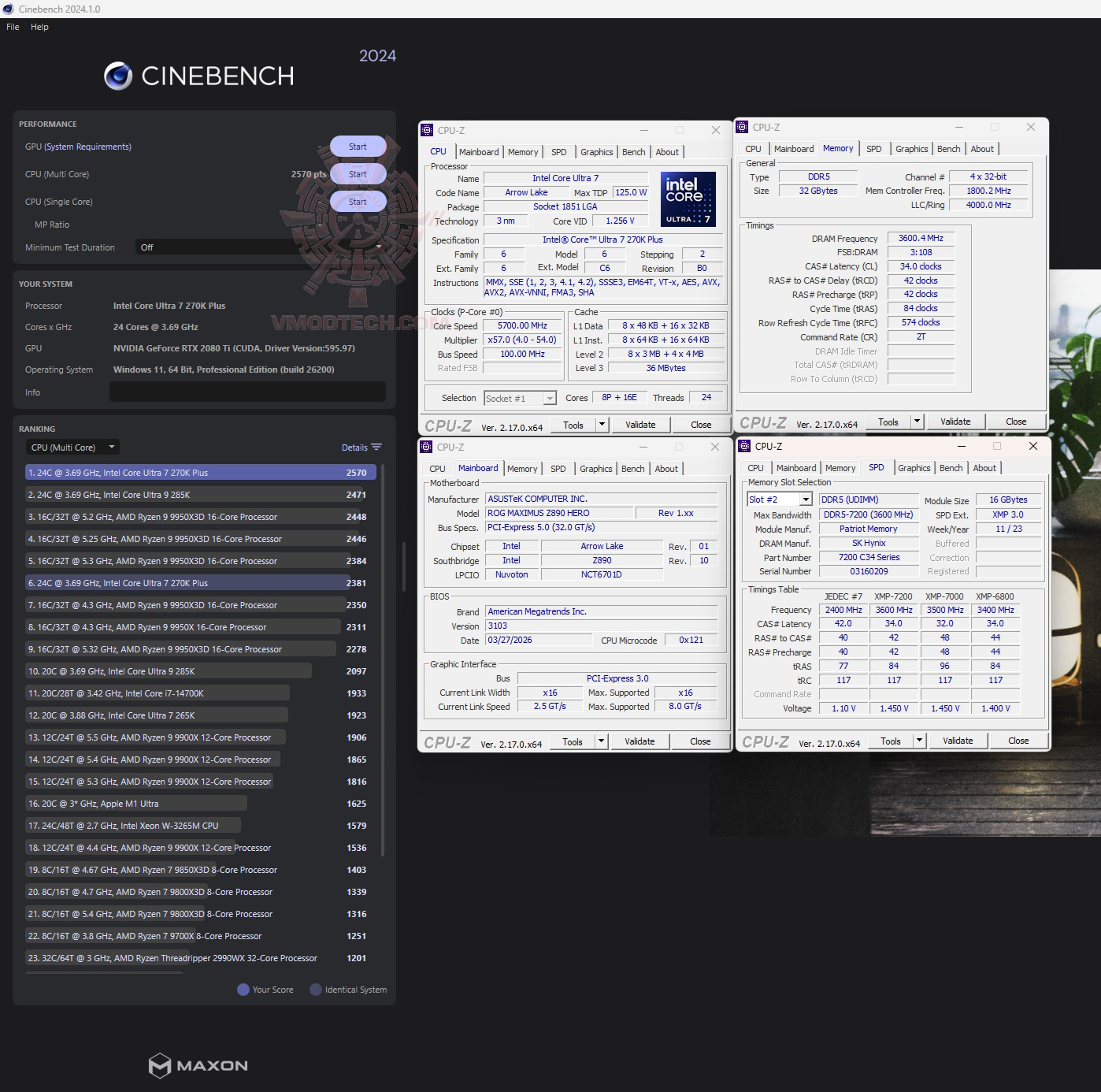Expand the Tools arrow in the CPU-Z window showing the CPU tab
The width and height of the screenshot is (1101, 1092).
602,425
